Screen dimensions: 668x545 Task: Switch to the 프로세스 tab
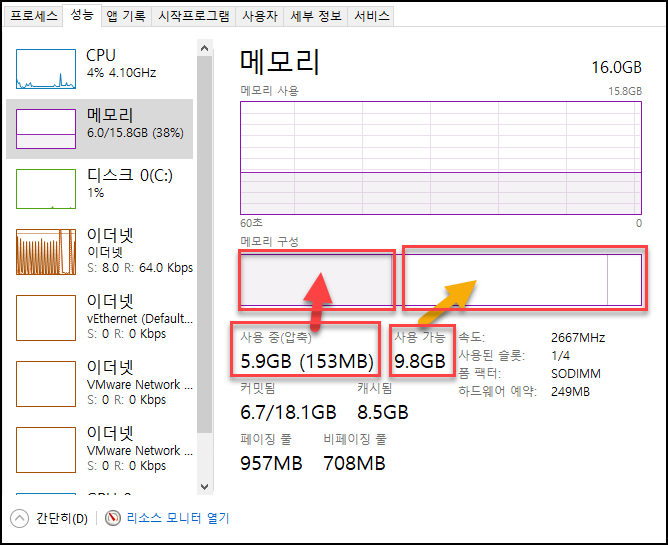(34, 16)
